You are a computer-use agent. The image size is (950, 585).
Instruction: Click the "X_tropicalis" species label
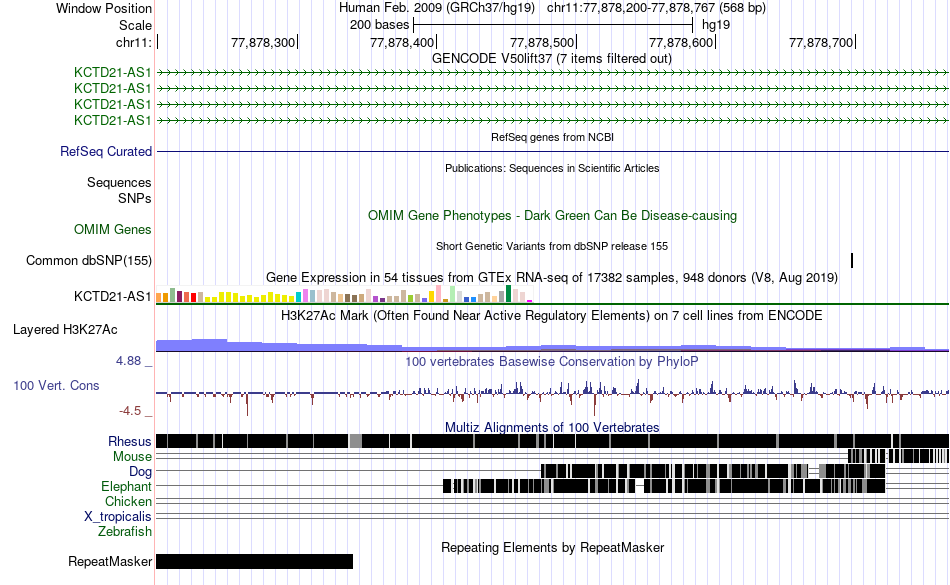[x=118, y=517]
